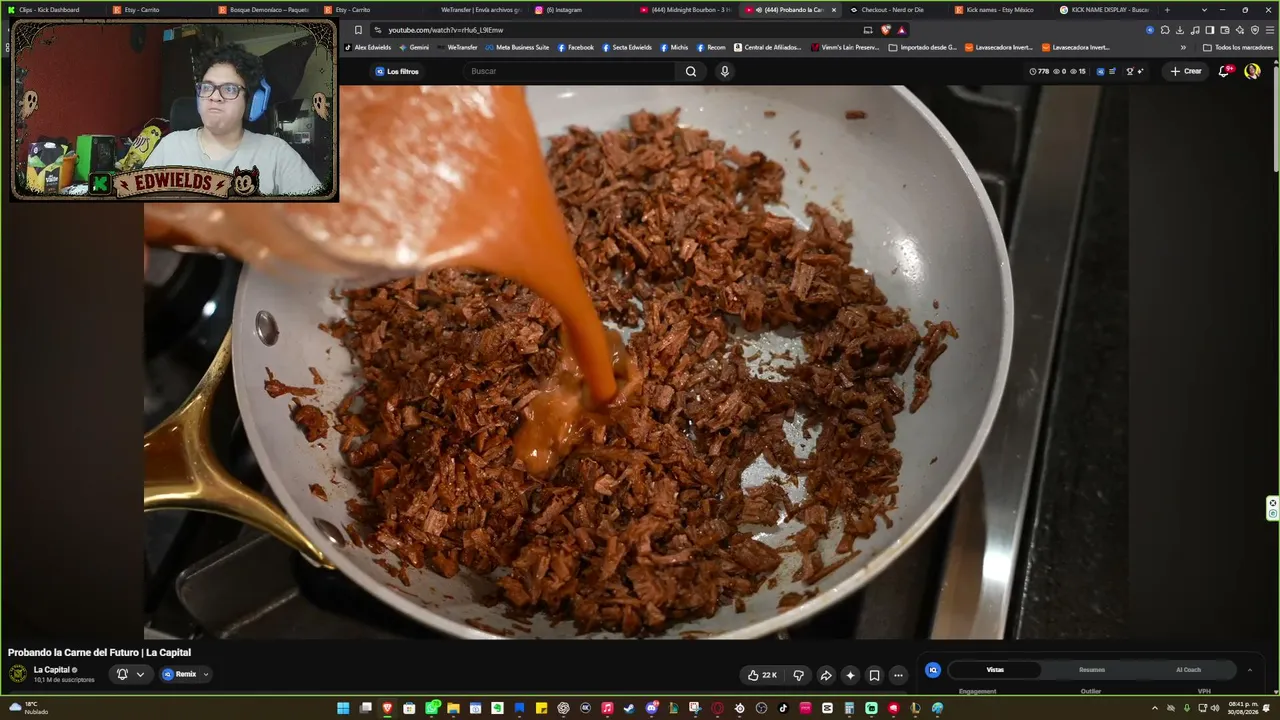Open Brave Shields lion icon
This screenshot has height=720, width=1280.
click(x=886, y=30)
